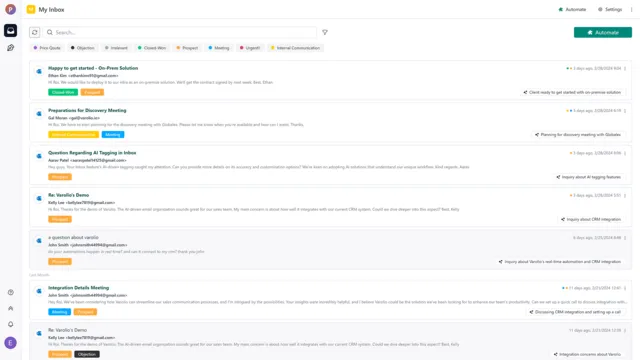Open the purple P avatar at top left
Viewport: 640px width, 360px height.
[x=11, y=9]
